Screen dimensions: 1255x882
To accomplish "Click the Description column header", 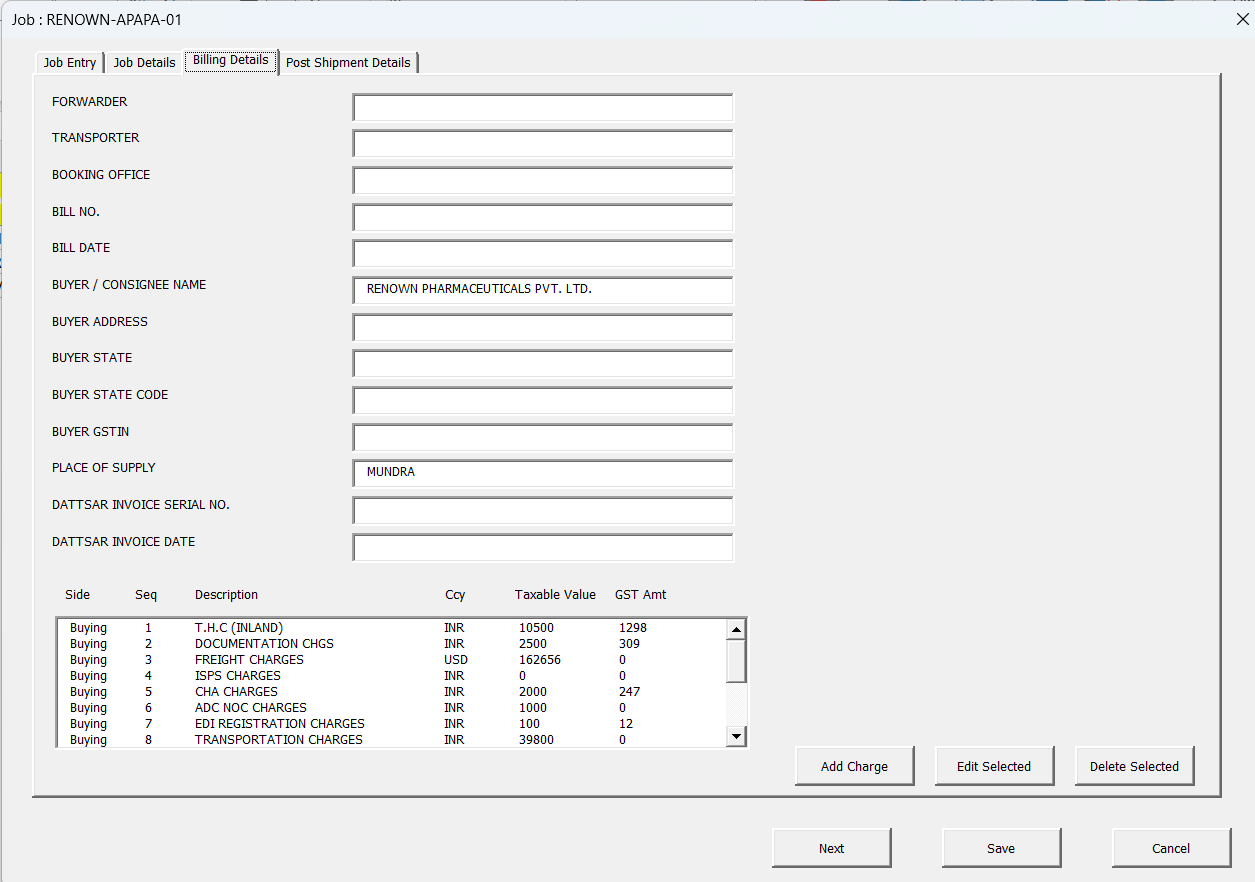I will coord(226,595).
